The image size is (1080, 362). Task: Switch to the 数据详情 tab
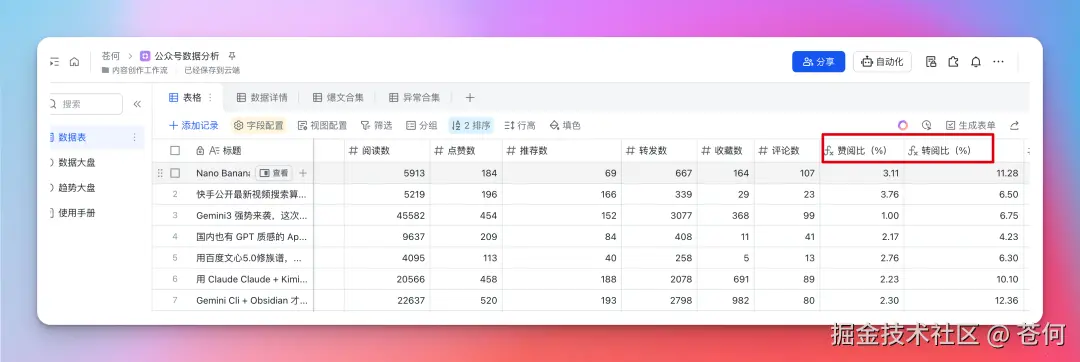(262, 98)
